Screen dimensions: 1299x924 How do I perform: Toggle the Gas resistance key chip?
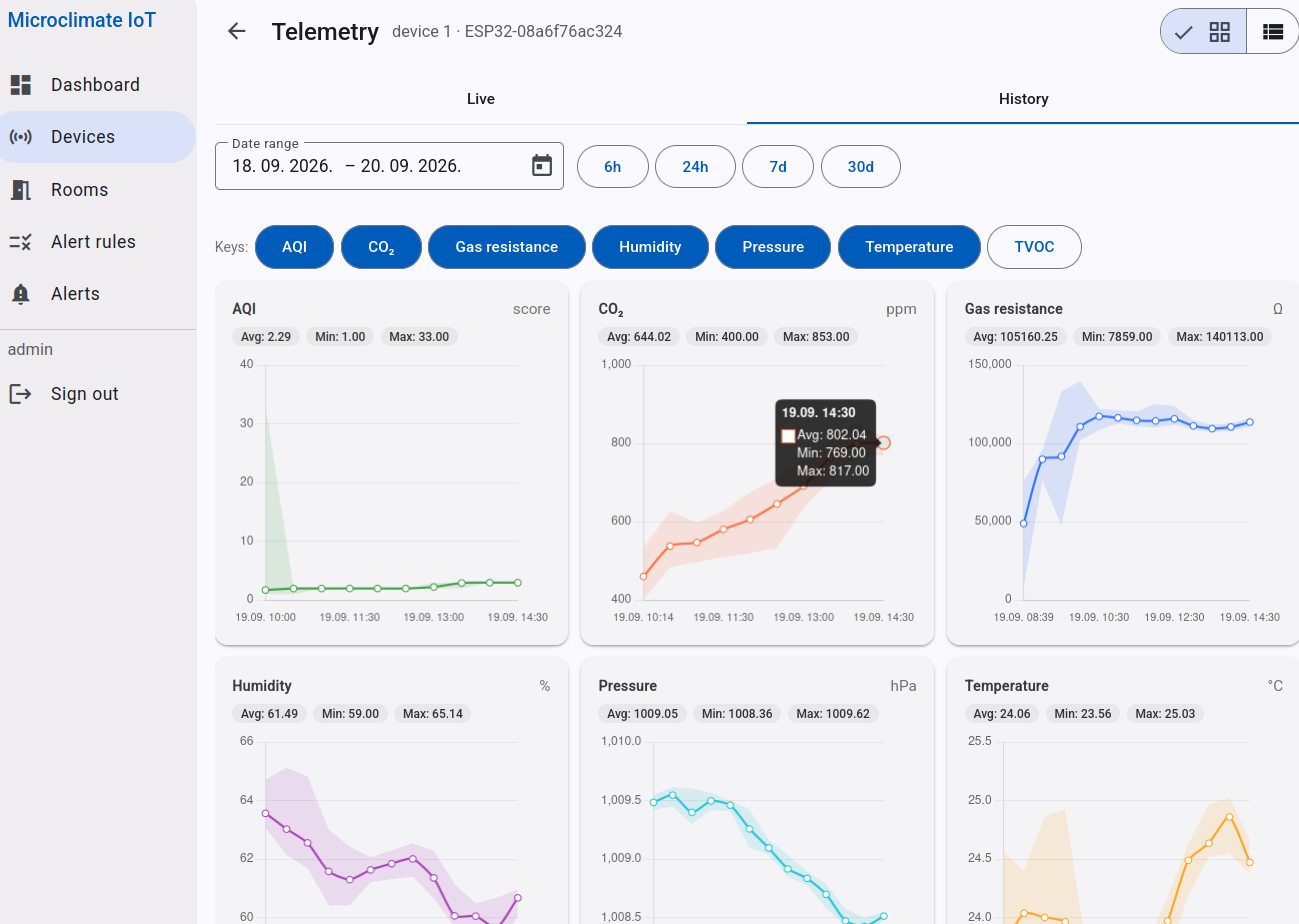pos(507,247)
